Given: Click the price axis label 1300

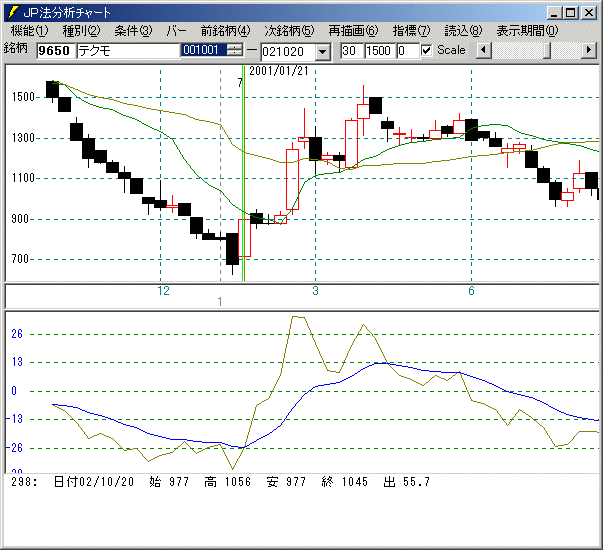Looking at the screenshot, I should click(x=23, y=138).
